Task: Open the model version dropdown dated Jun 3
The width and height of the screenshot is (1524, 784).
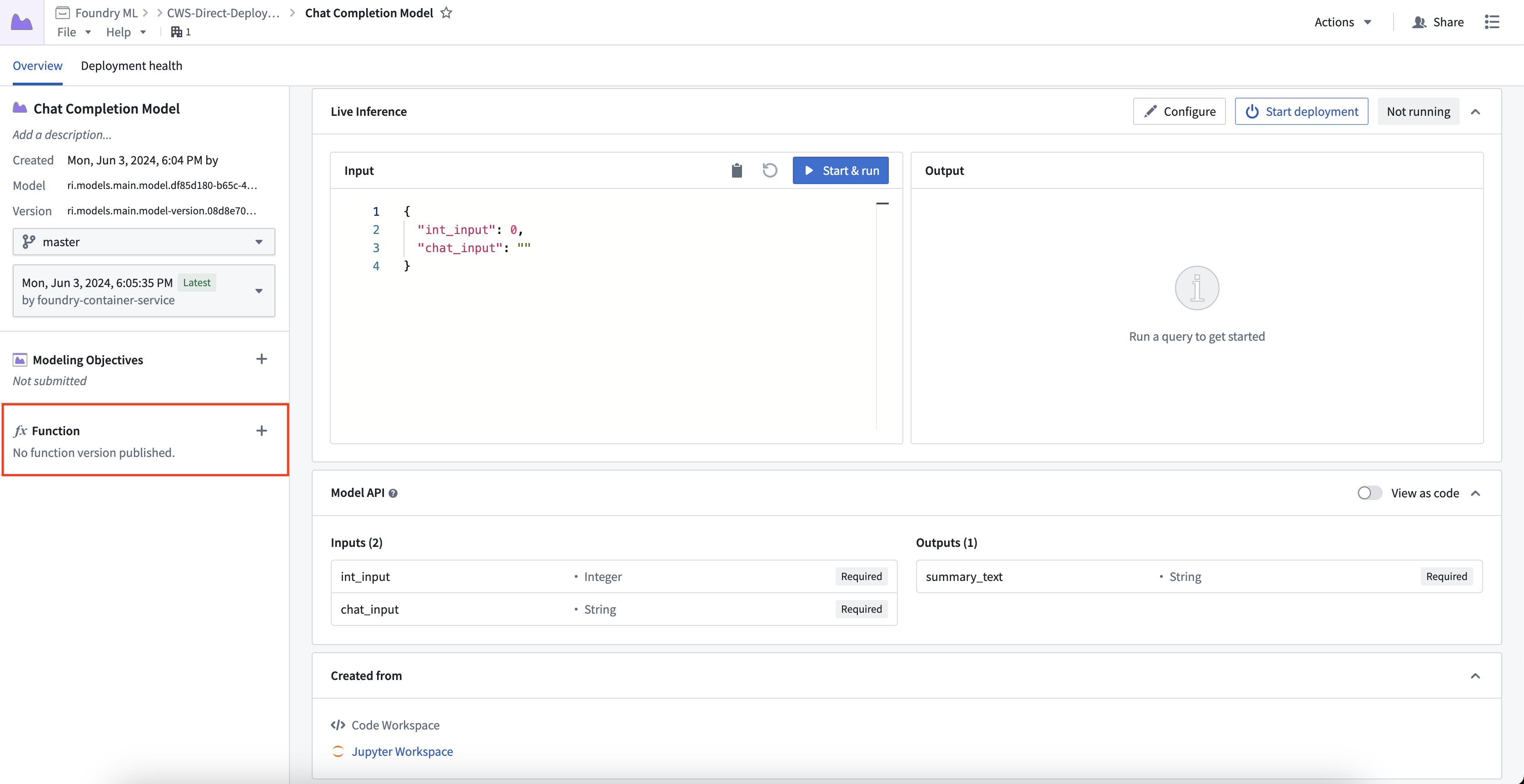Action: tap(144, 291)
